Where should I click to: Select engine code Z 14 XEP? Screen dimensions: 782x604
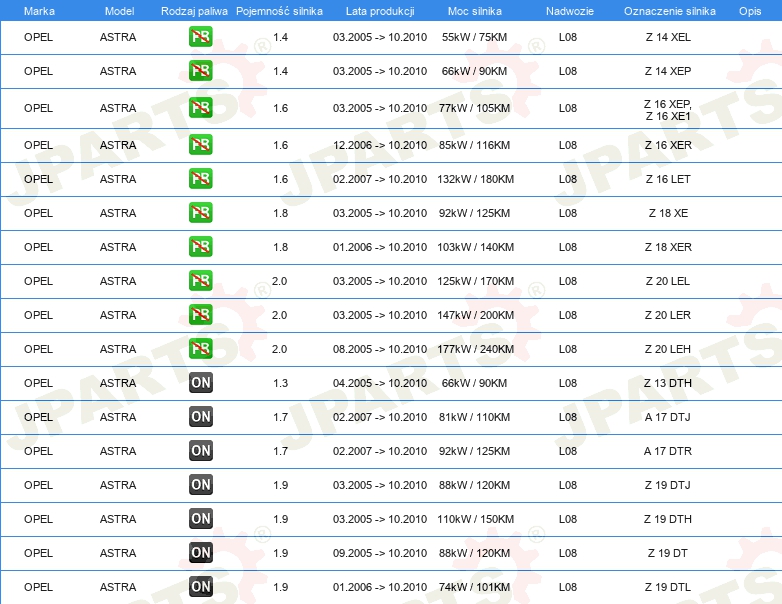668,71
